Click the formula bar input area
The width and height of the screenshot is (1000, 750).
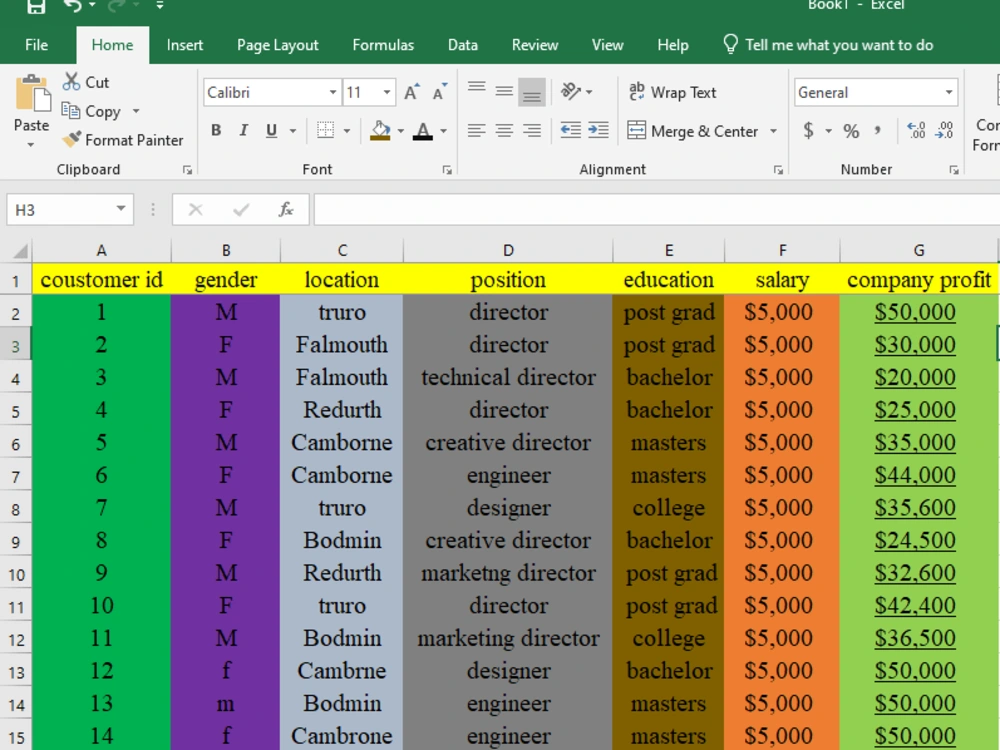pos(657,209)
